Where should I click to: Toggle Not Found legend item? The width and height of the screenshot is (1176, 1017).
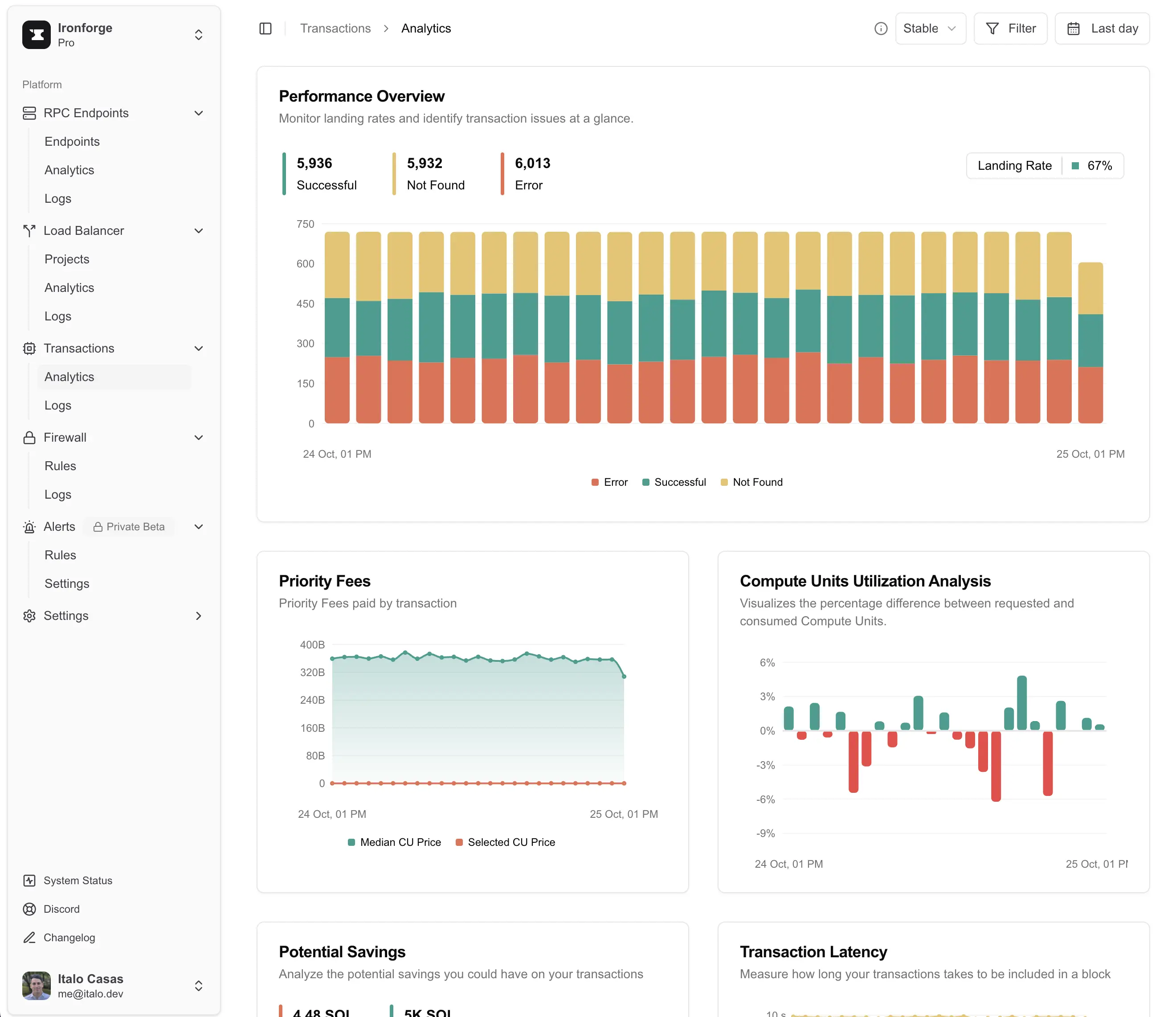coord(751,482)
